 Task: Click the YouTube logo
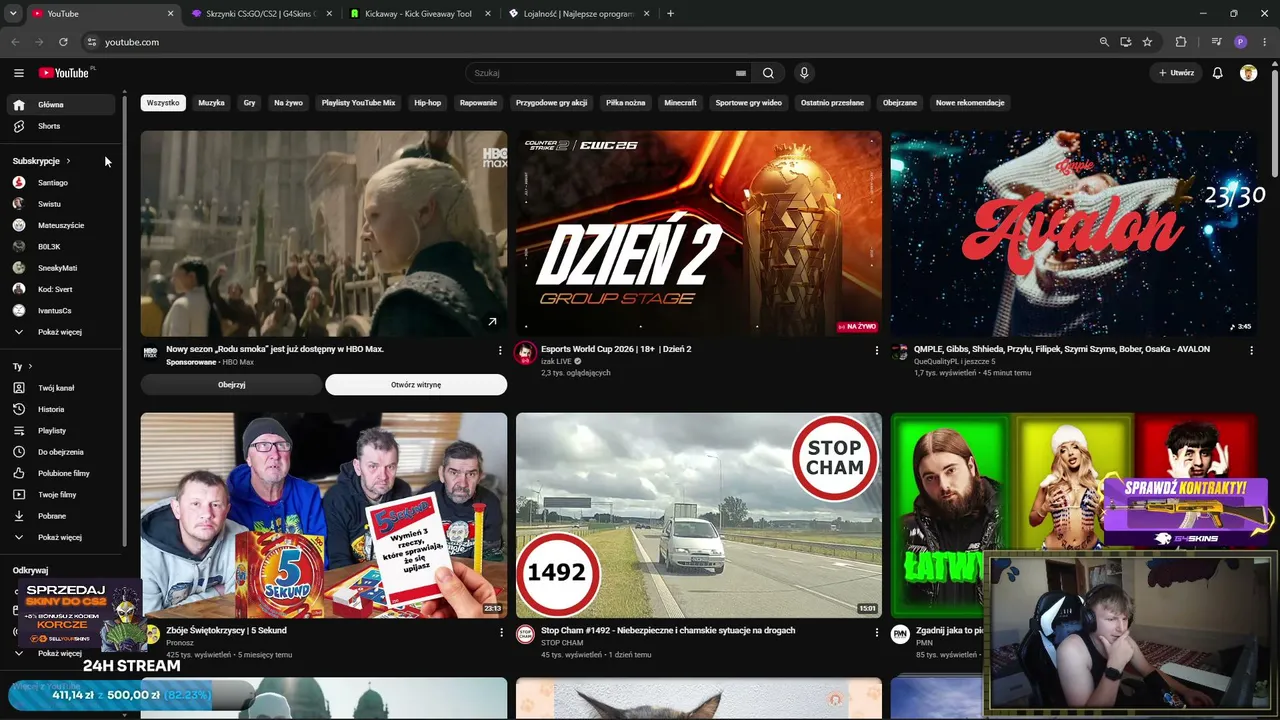(x=66, y=73)
